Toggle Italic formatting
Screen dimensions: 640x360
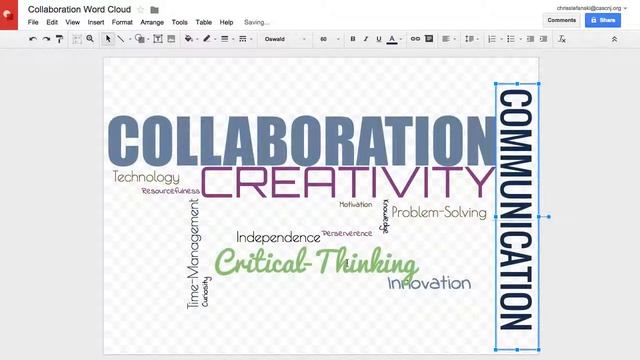366,39
